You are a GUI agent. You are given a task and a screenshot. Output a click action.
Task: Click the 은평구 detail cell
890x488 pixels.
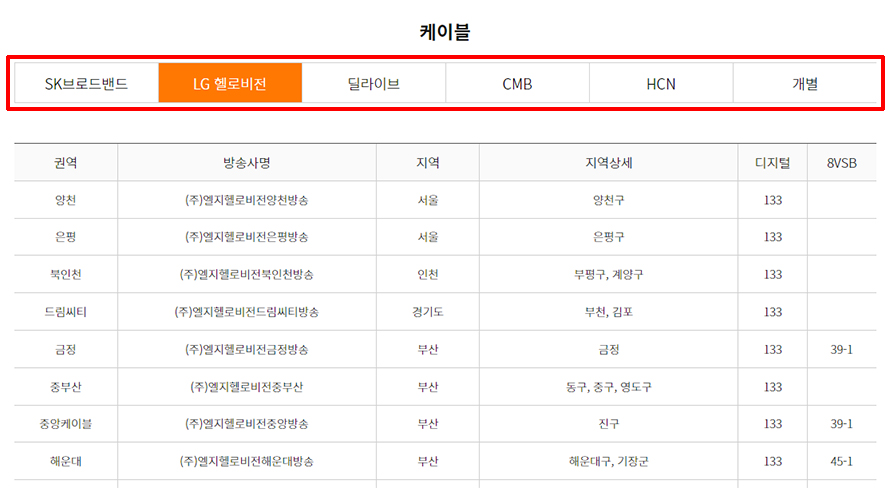(x=608, y=237)
